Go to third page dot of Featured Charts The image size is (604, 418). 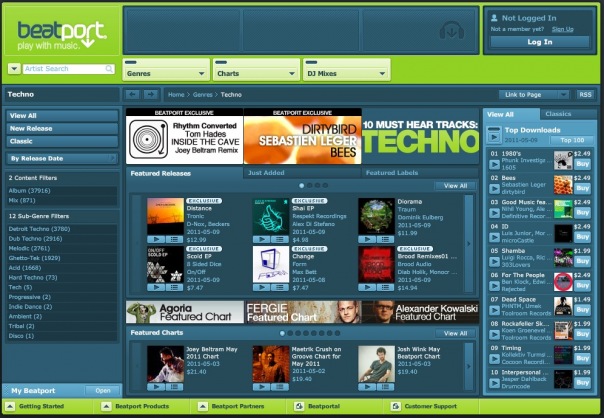(298, 333)
